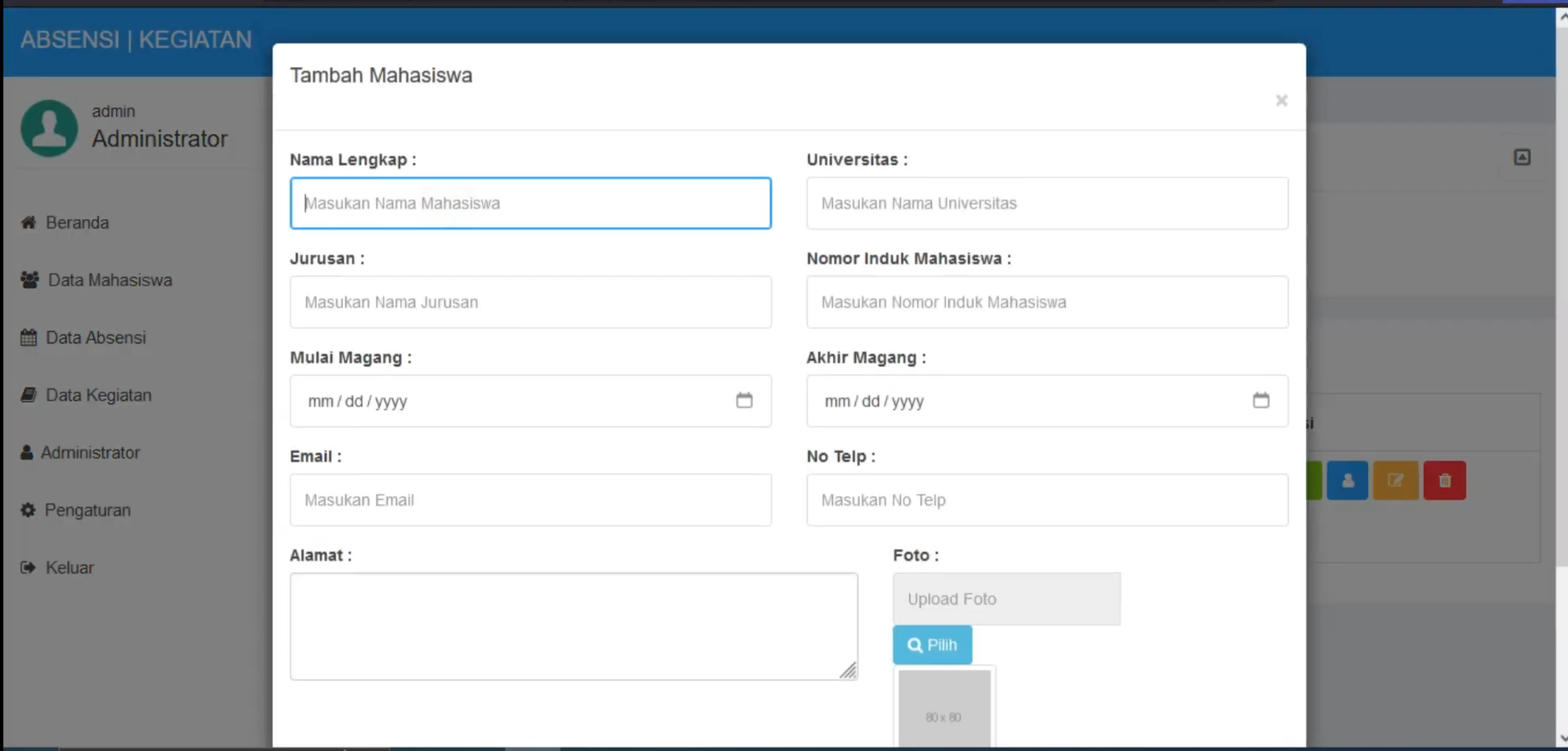Image resolution: width=1568 pixels, height=751 pixels.
Task: Open Beranda in the sidebar
Action: [x=64, y=223]
